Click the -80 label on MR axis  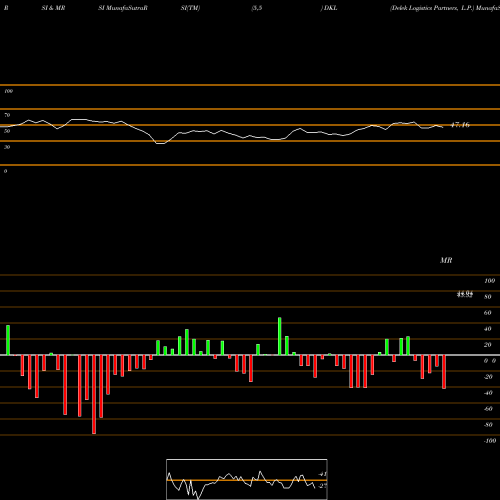click(488, 425)
